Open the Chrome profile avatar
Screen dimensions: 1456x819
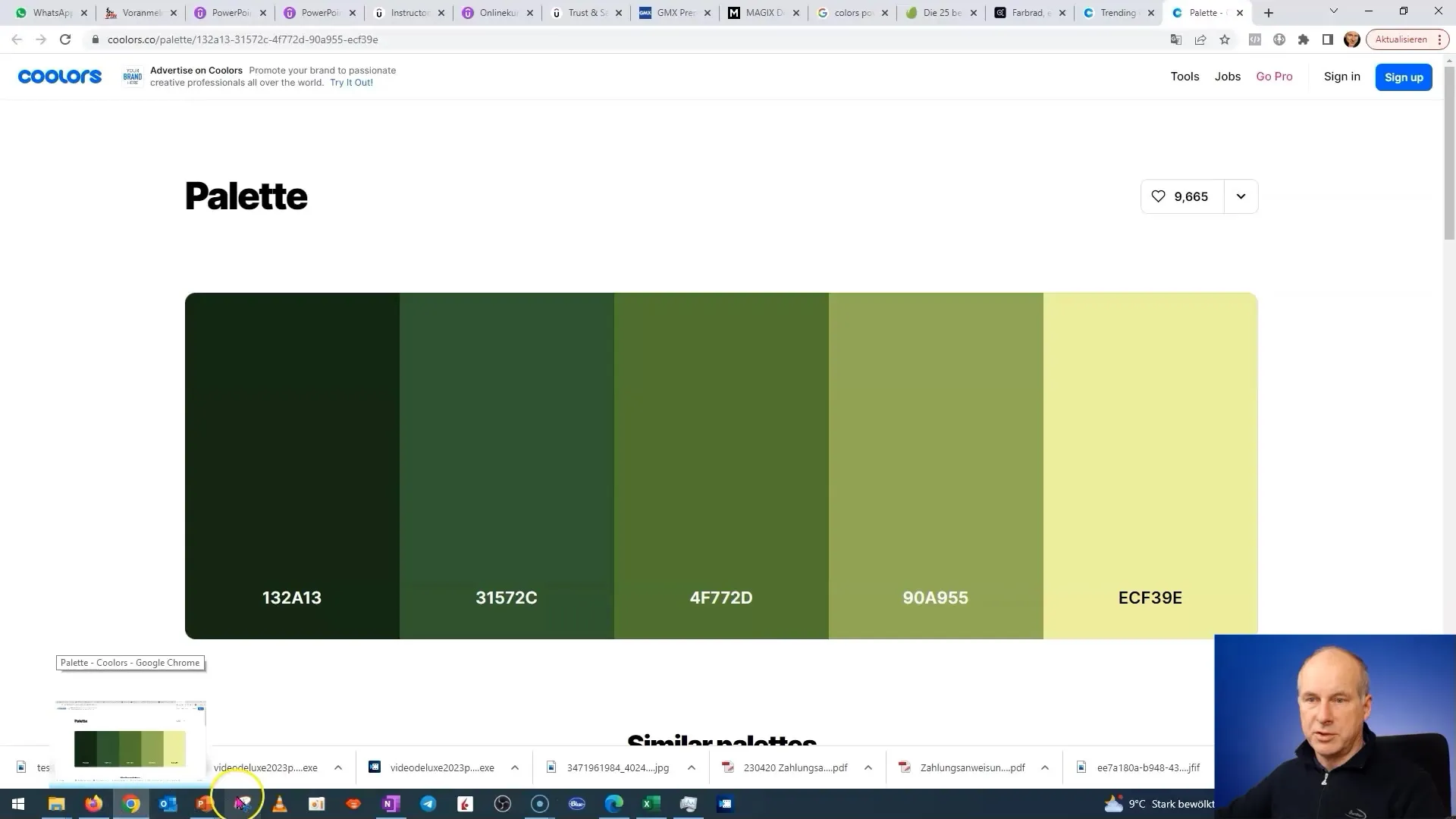(x=1352, y=39)
